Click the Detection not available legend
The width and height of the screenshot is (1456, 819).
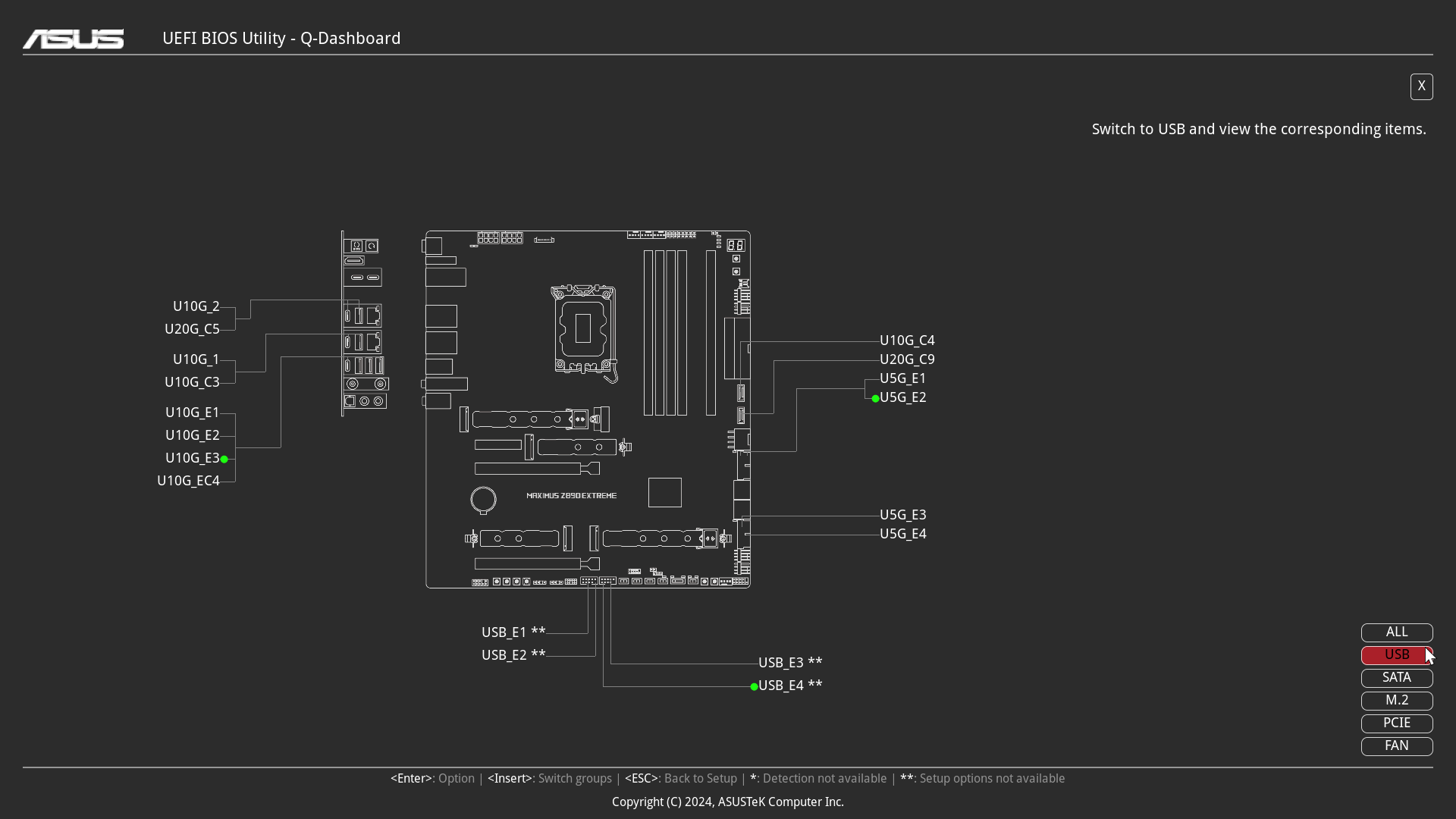pos(818,779)
